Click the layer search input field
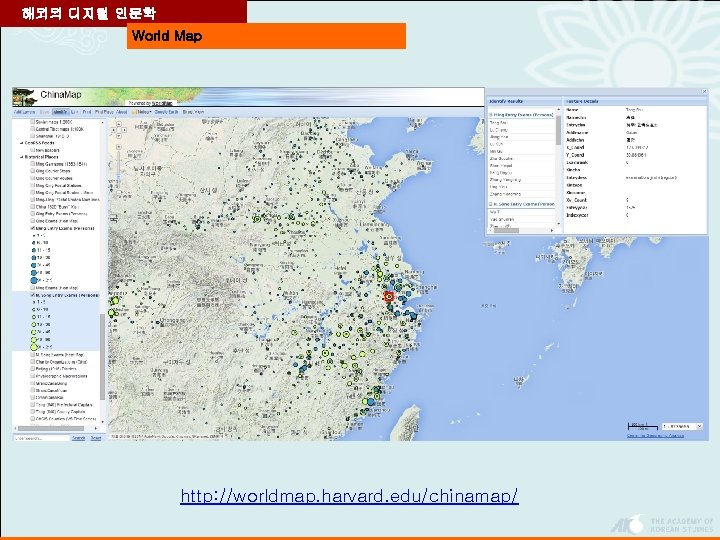This screenshot has height=540, width=720. click(42, 438)
